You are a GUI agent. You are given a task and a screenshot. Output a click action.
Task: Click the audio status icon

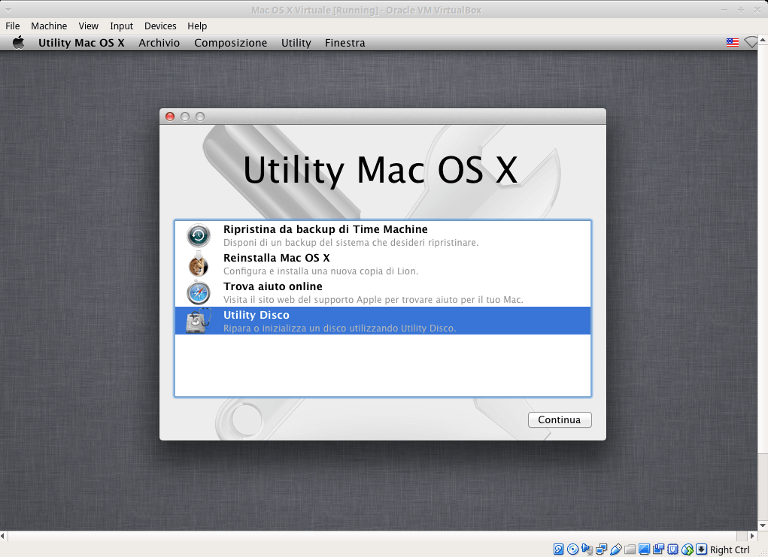click(587, 549)
